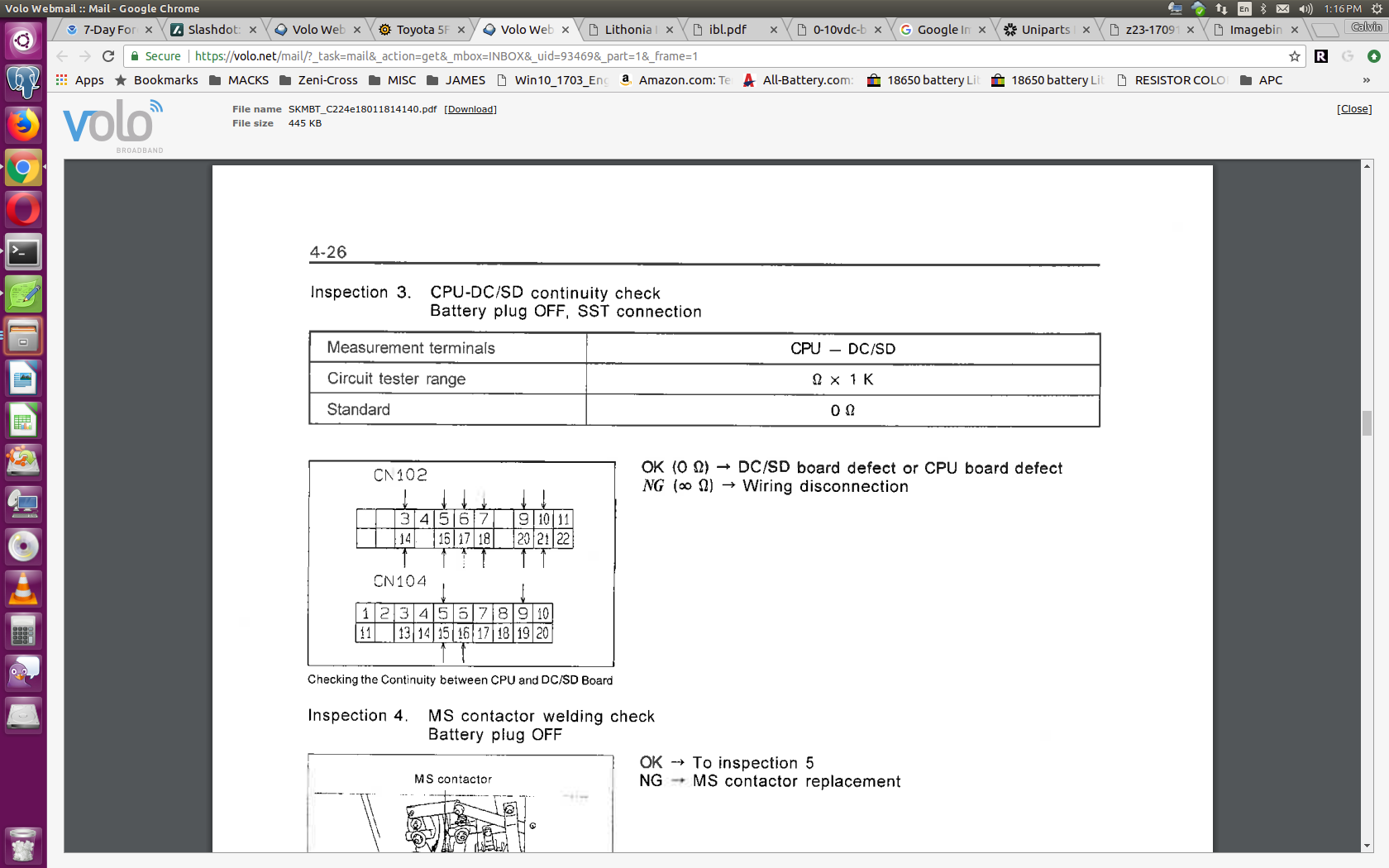The height and width of the screenshot is (868, 1389).
Task: Open the remote desktop monitor dock icon
Action: point(23,504)
